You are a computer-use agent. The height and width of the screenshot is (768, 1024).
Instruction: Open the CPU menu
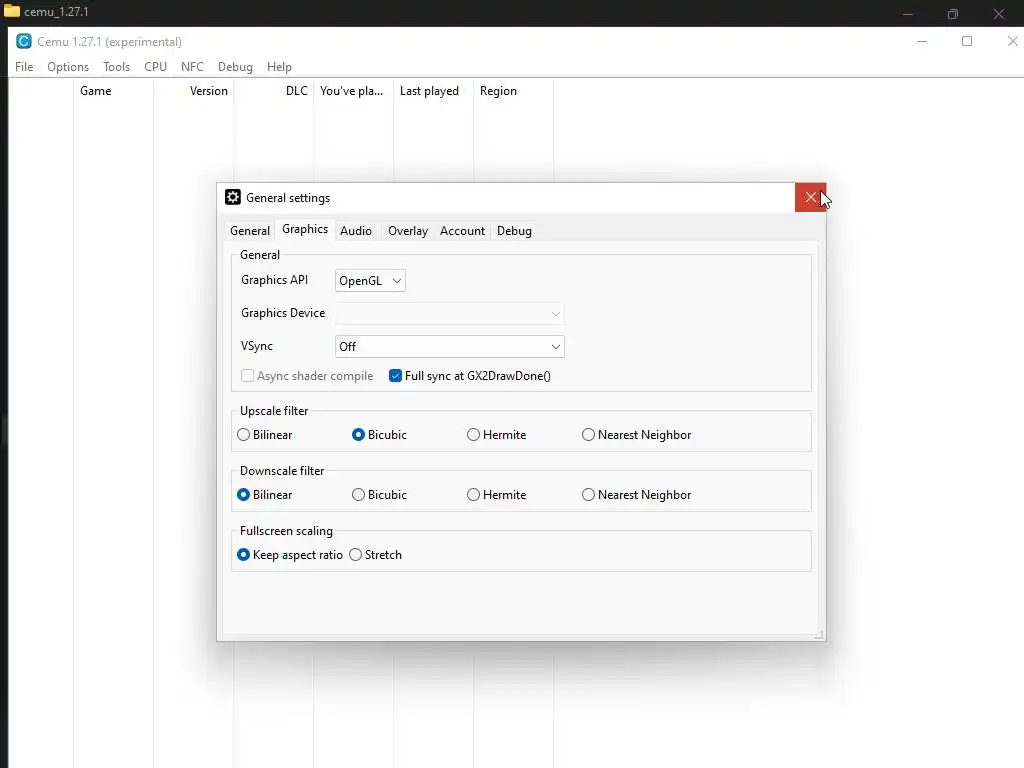point(155,67)
